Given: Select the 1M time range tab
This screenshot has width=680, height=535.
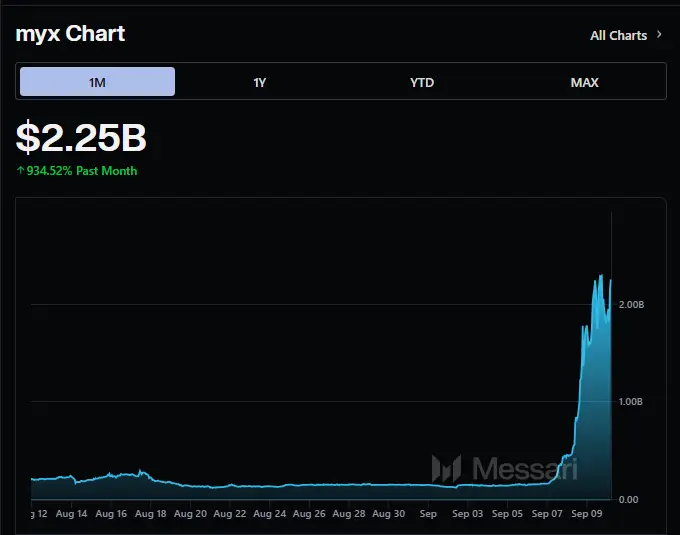Looking at the screenshot, I should click(97, 82).
